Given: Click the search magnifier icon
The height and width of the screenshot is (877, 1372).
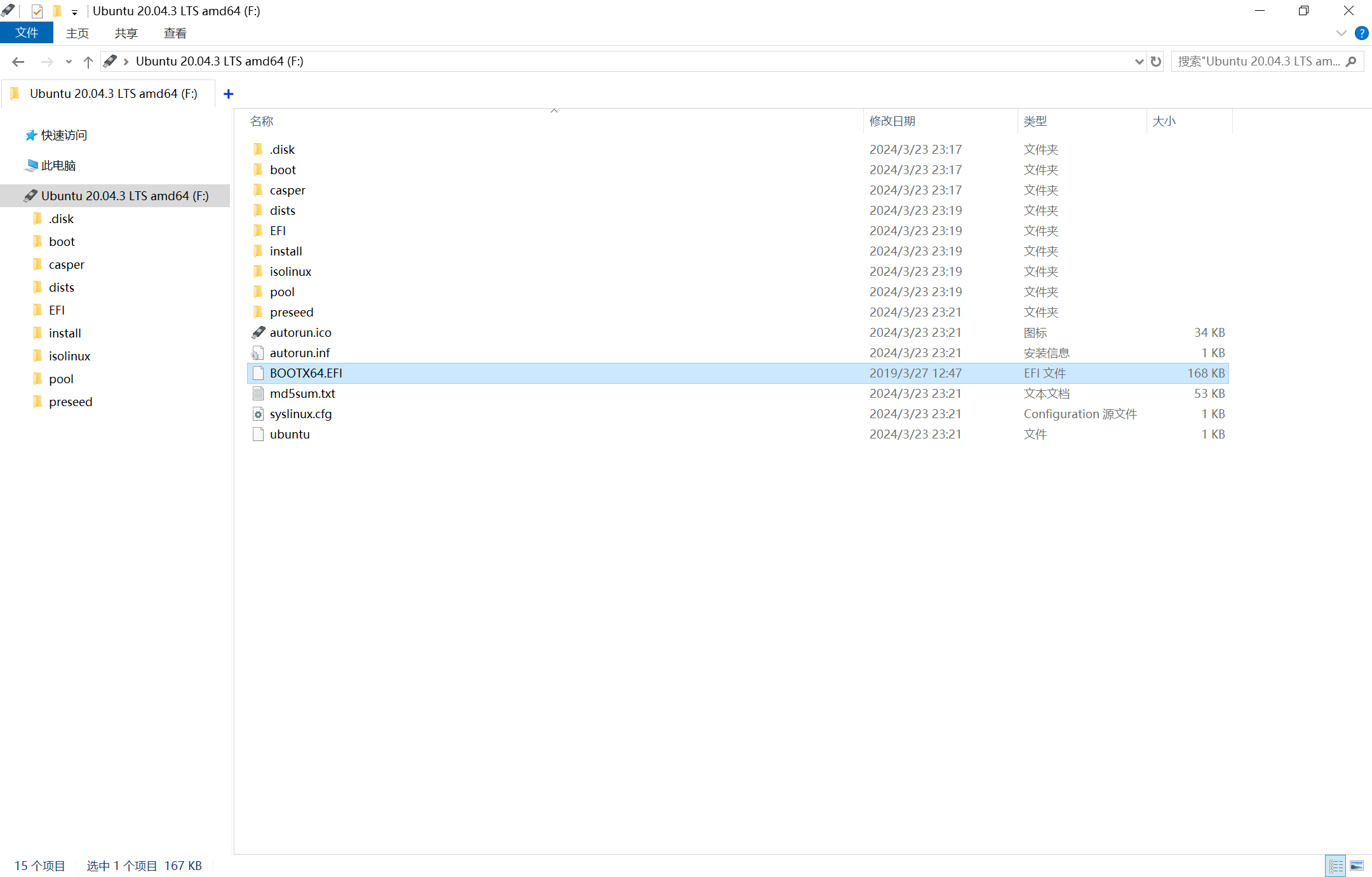Looking at the screenshot, I should [1352, 62].
